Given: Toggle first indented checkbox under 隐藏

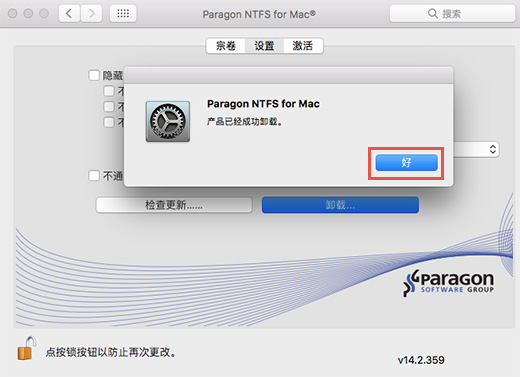Looking at the screenshot, I should click(109, 91).
